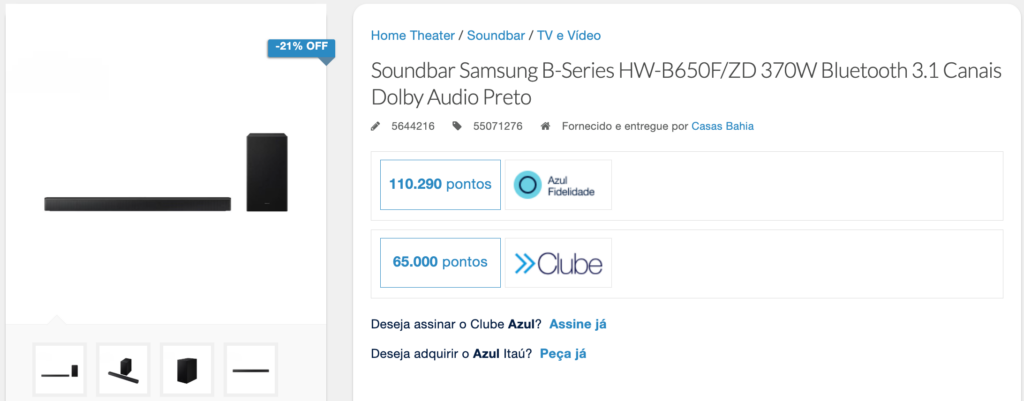Click the Clube logo
1024x401 pixels.
point(558,263)
